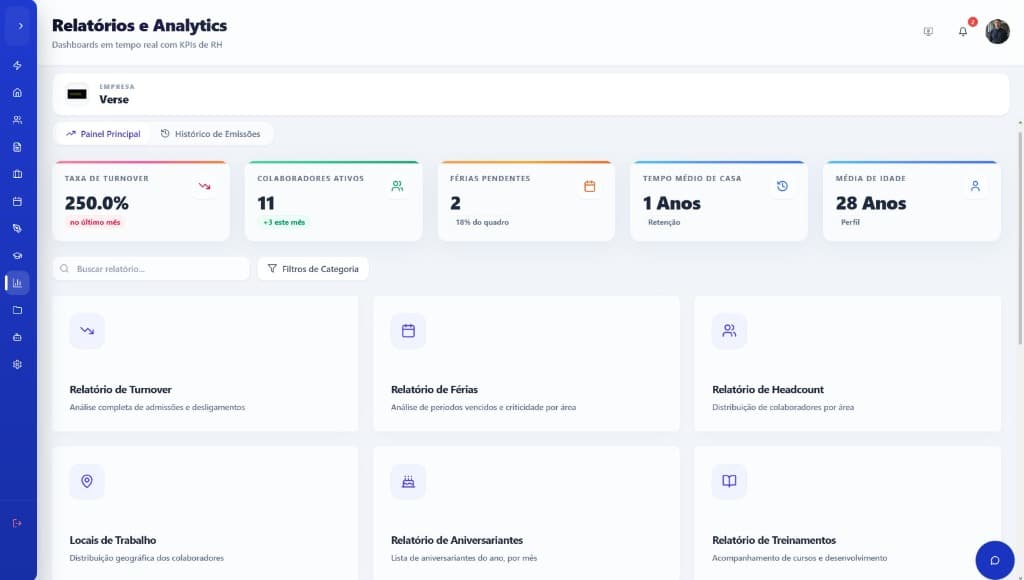Click the monitor icon in the header
1024x580 pixels.
coord(928,31)
